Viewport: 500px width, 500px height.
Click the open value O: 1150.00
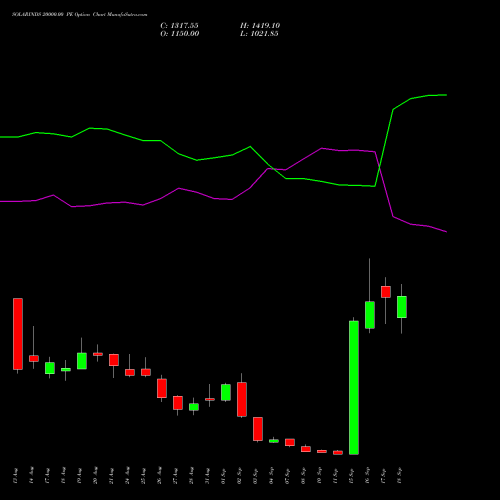pyautogui.click(x=180, y=34)
